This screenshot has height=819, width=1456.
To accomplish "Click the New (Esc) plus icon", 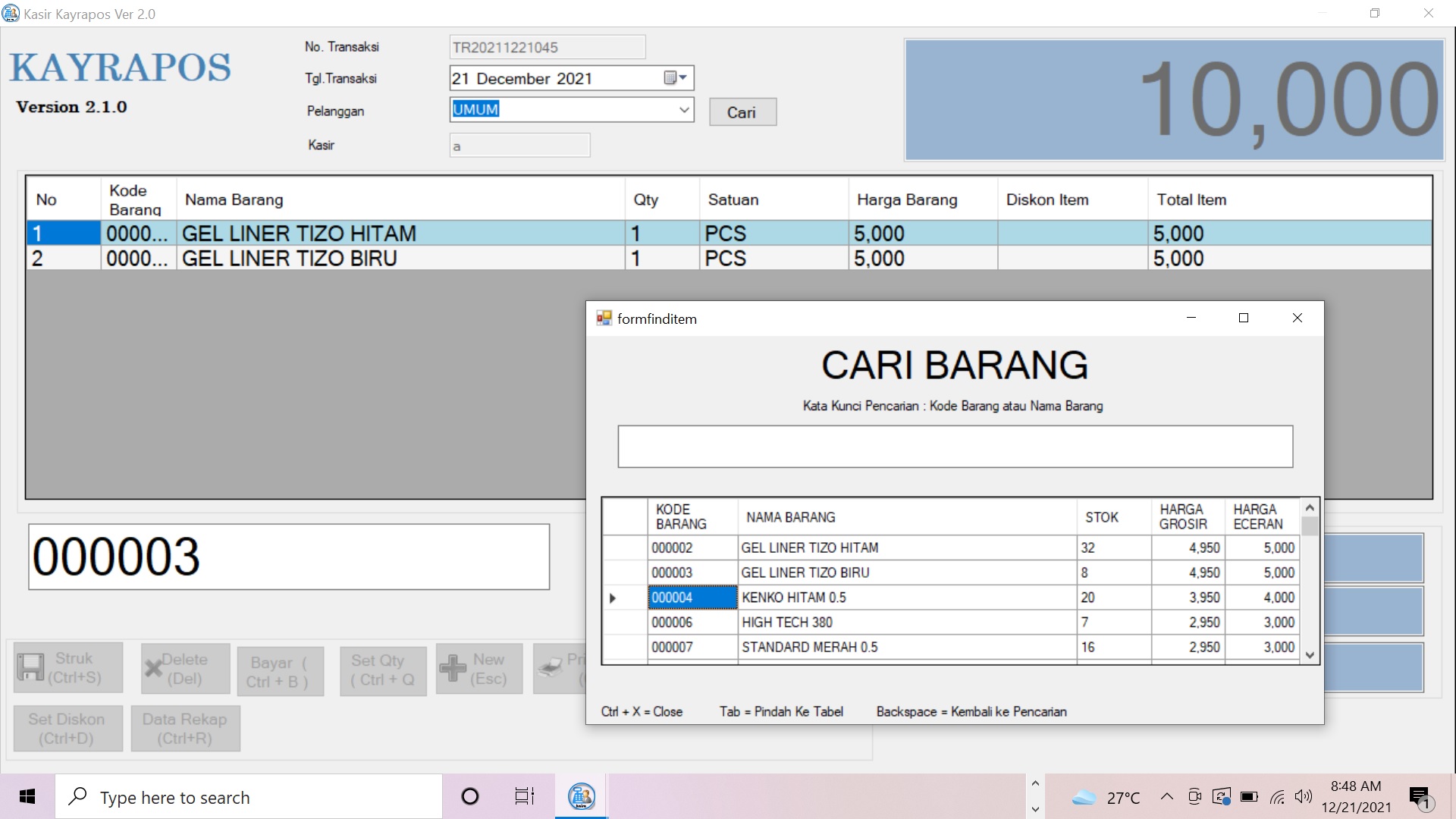I will click(x=453, y=668).
